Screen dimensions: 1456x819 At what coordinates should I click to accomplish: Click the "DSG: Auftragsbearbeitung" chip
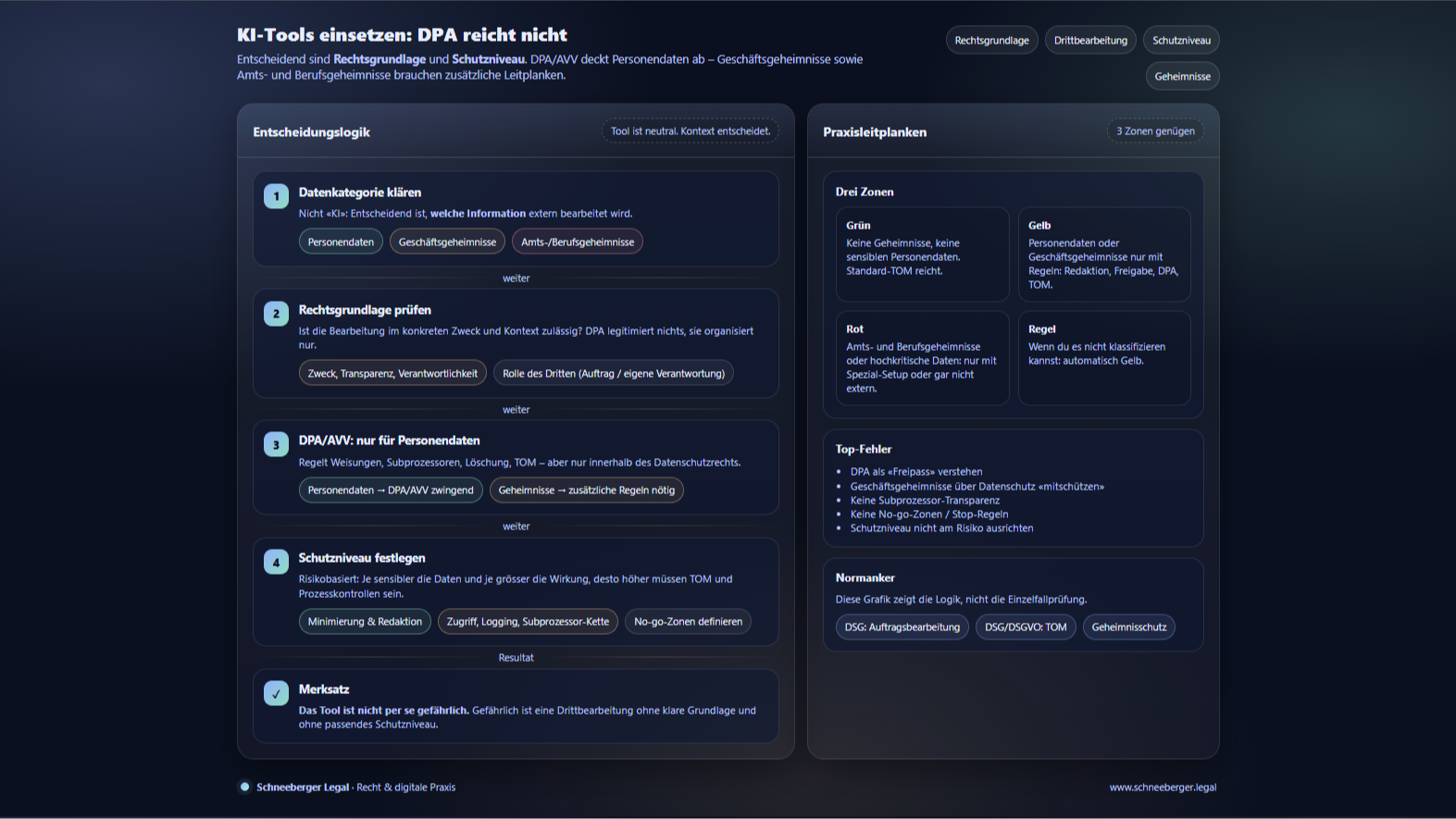[x=902, y=627]
